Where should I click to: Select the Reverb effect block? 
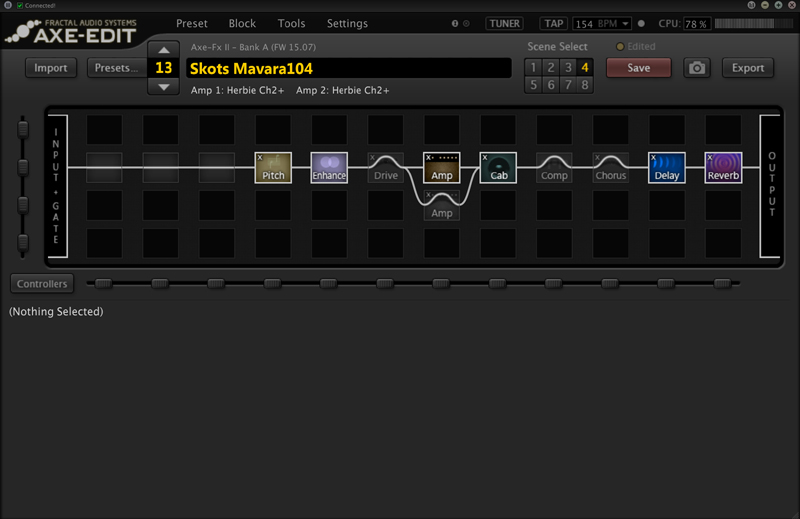[723, 167]
